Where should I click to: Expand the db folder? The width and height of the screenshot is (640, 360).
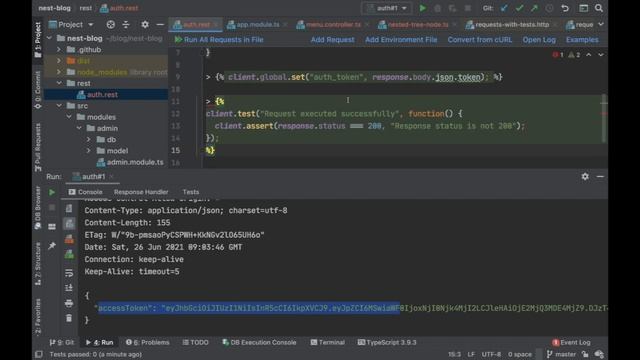(x=89, y=140)
